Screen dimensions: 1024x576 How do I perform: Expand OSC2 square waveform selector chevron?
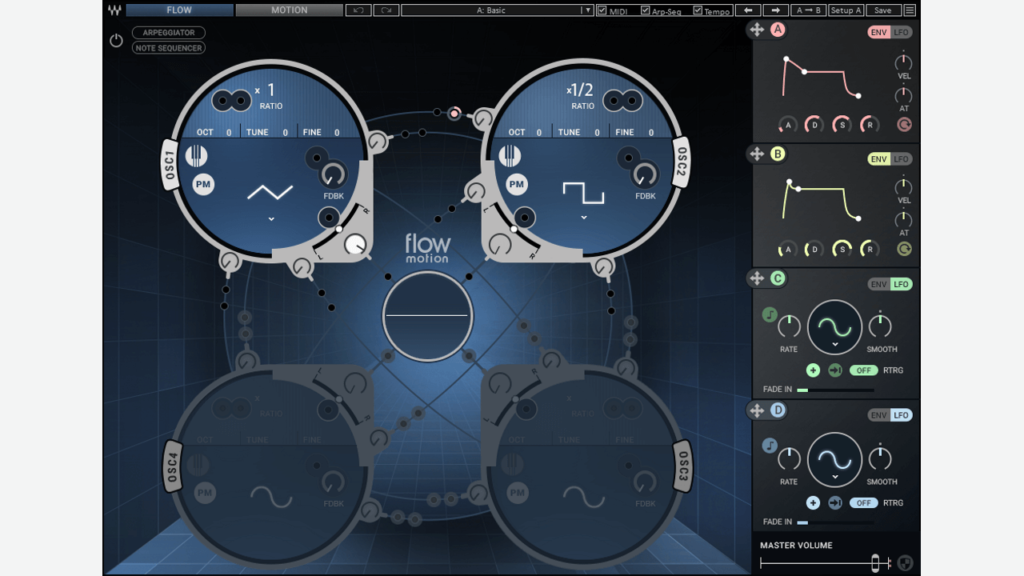click(x=584, y=217)
